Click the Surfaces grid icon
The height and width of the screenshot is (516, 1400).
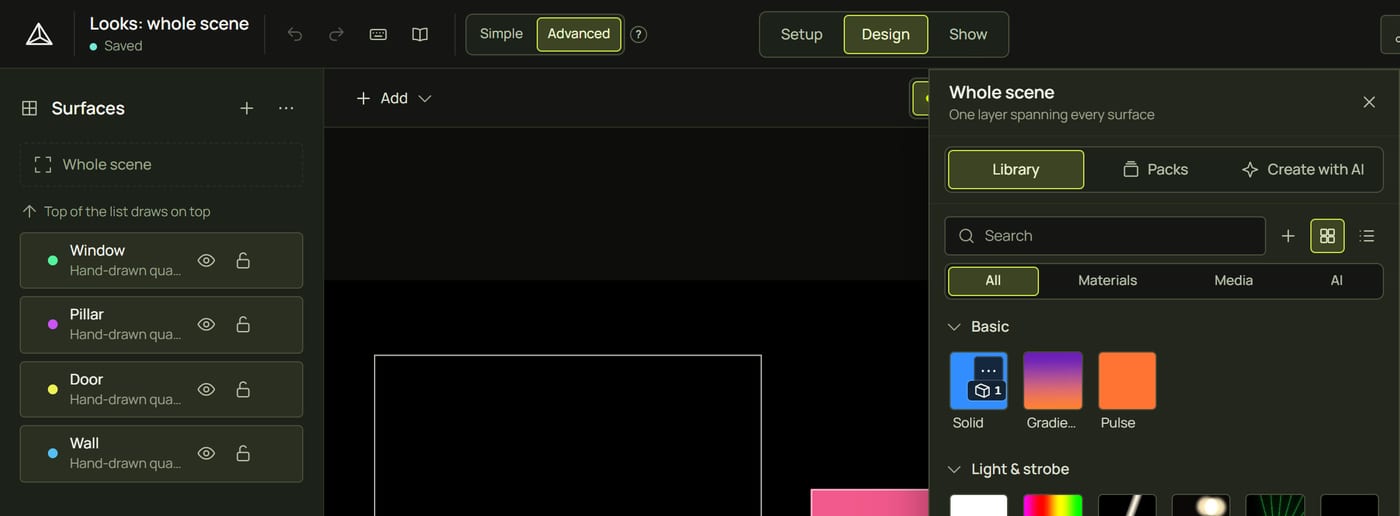30,108
